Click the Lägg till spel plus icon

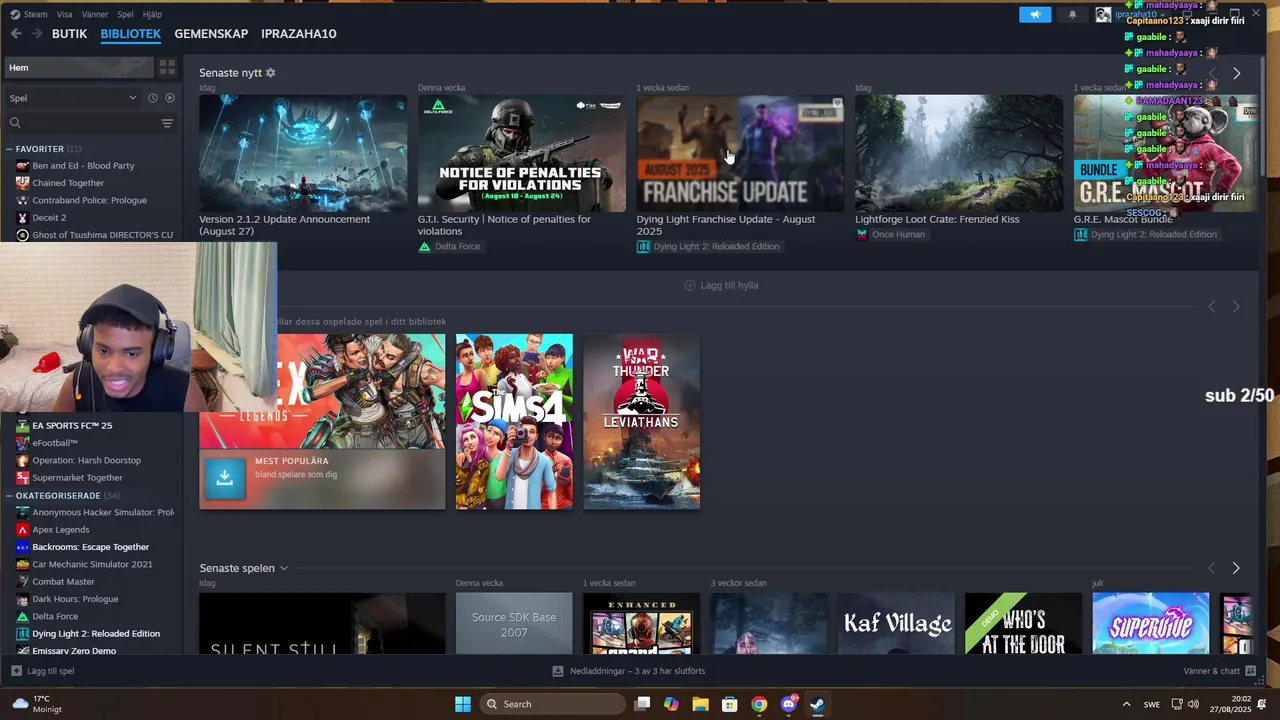tap(16, 671)
